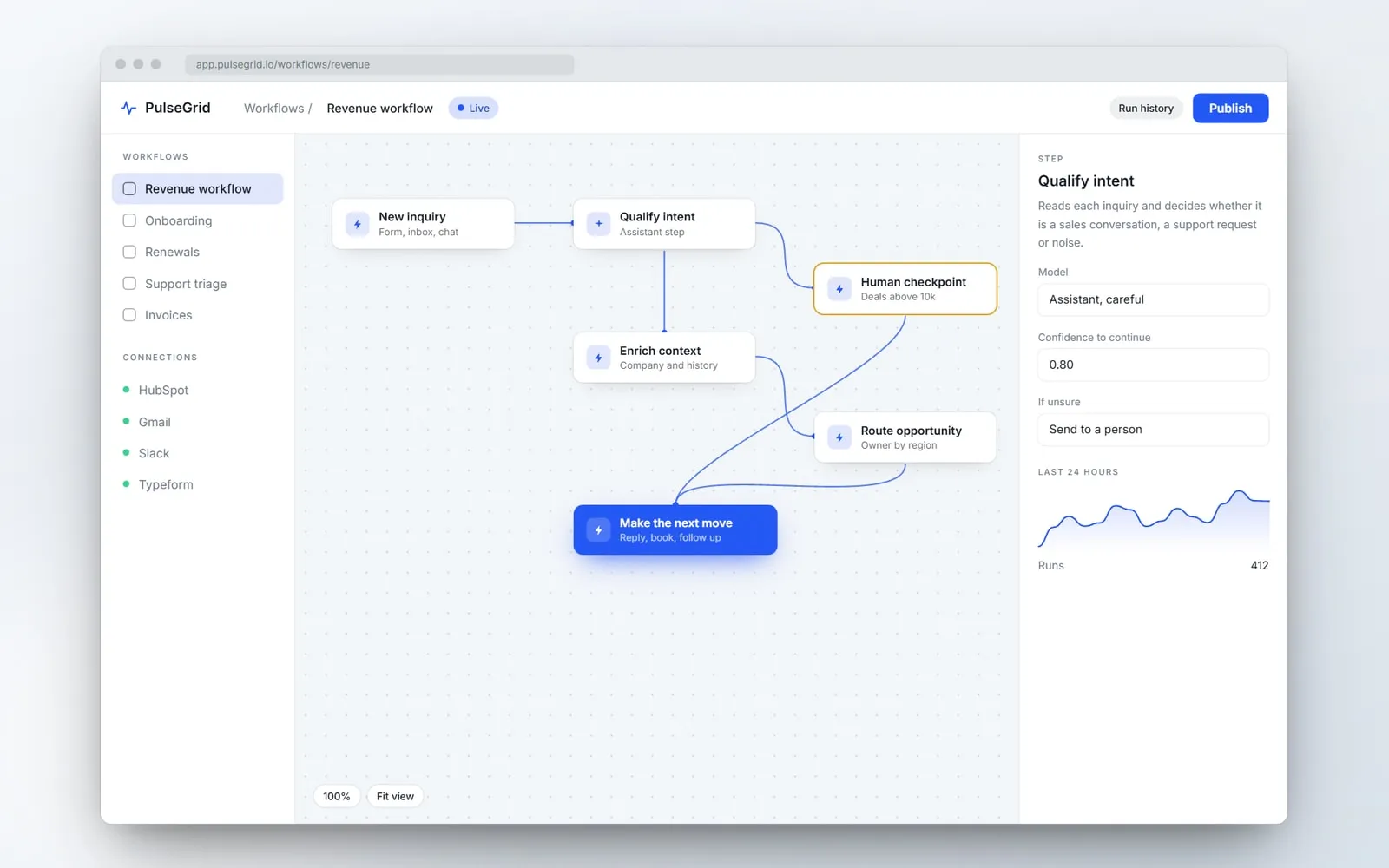Image resolution: width=1389 pixels, height=868 pixels.
Task: Open the Invoices workflow in sidebar
Action: [197, 315]
